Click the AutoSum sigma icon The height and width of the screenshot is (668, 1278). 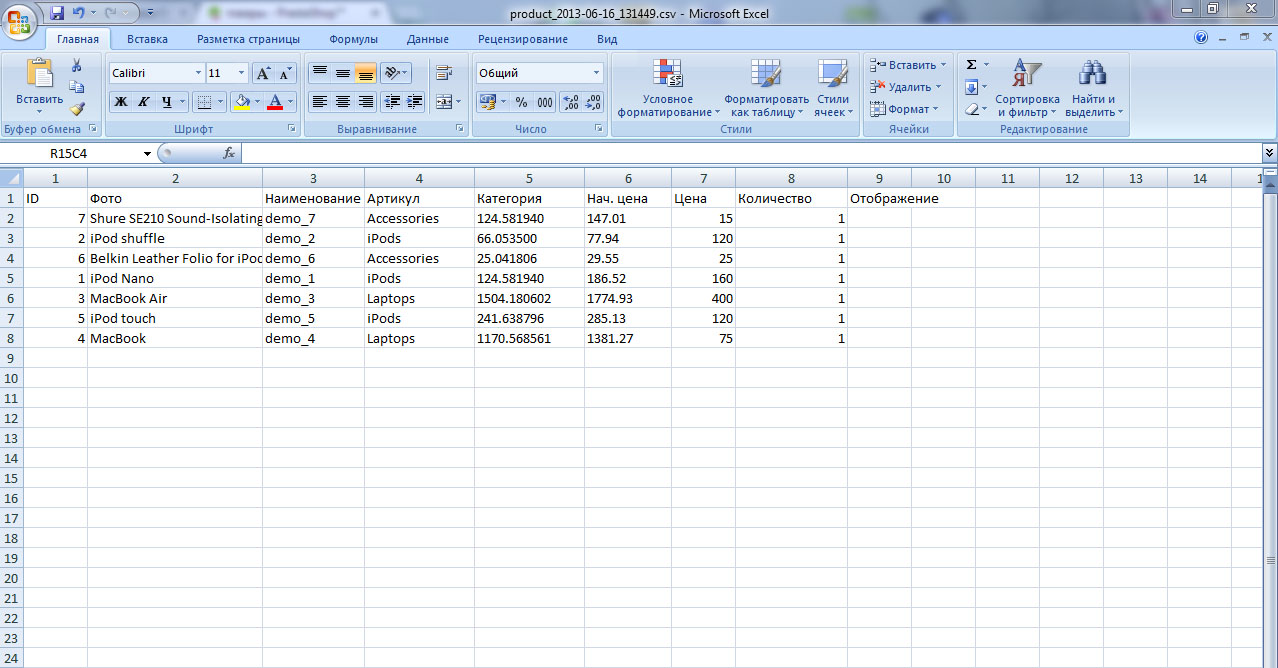tap(971, 65)
